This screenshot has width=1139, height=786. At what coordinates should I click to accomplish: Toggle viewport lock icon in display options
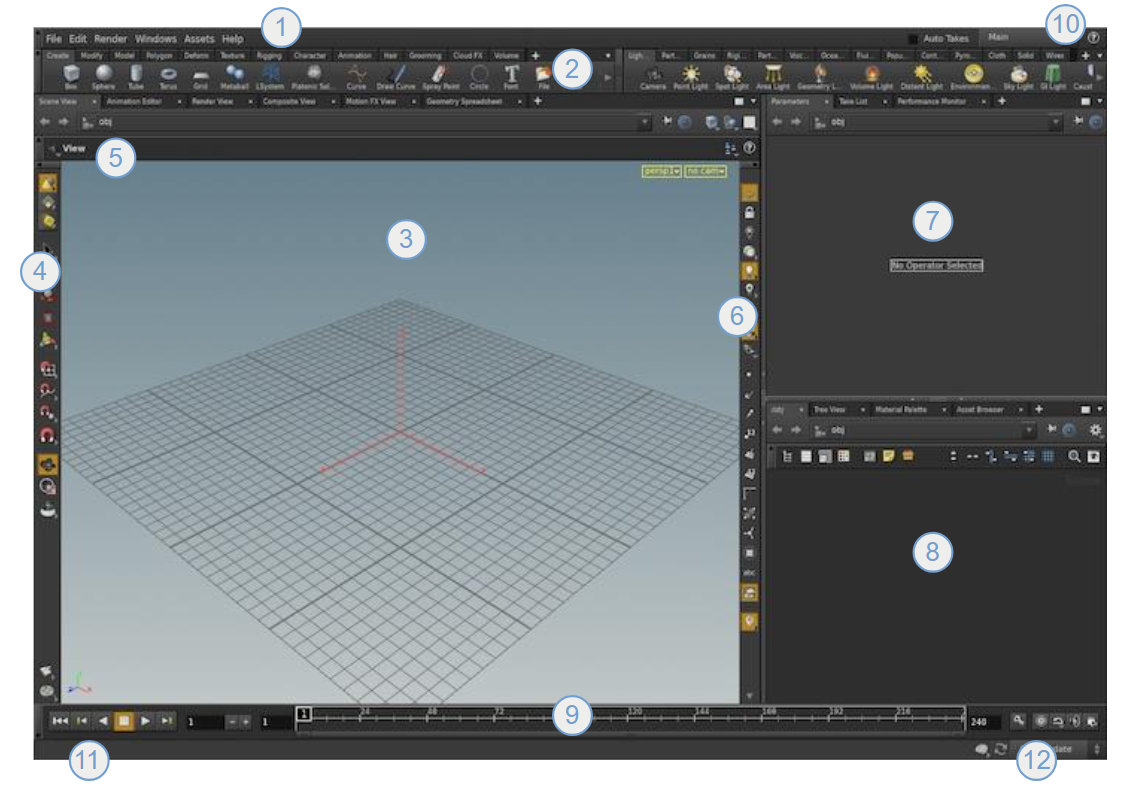pos(749,213)
